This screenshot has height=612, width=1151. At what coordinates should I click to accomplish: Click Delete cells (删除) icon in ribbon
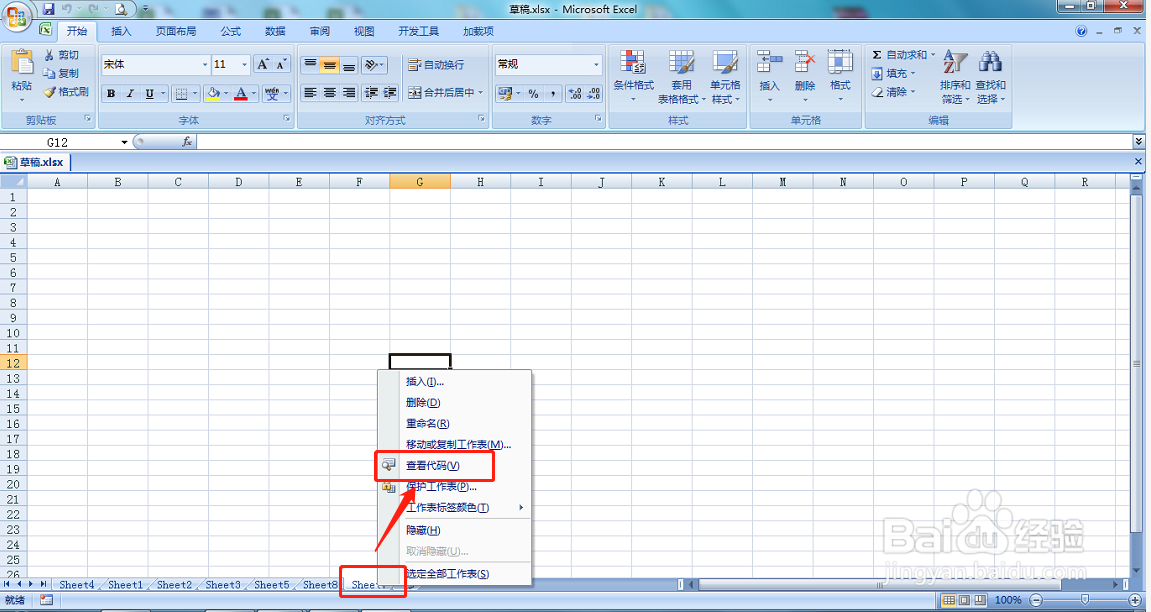[x=805, y=77]
